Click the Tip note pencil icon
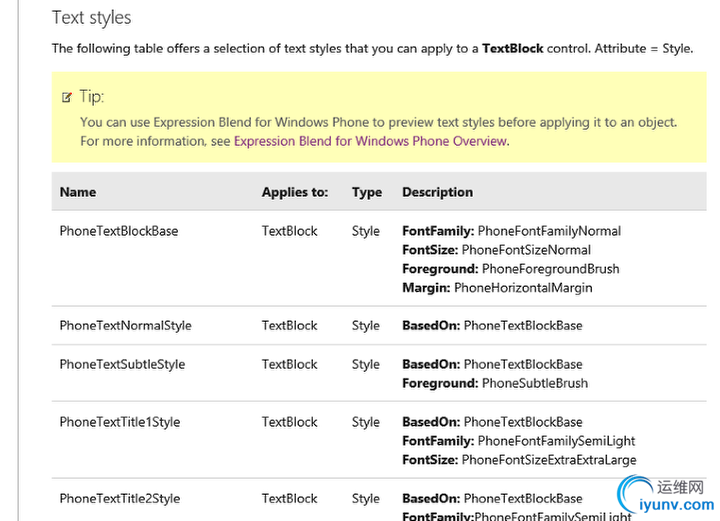This screenshot has height=521, width=720. [x=67, y=97]
